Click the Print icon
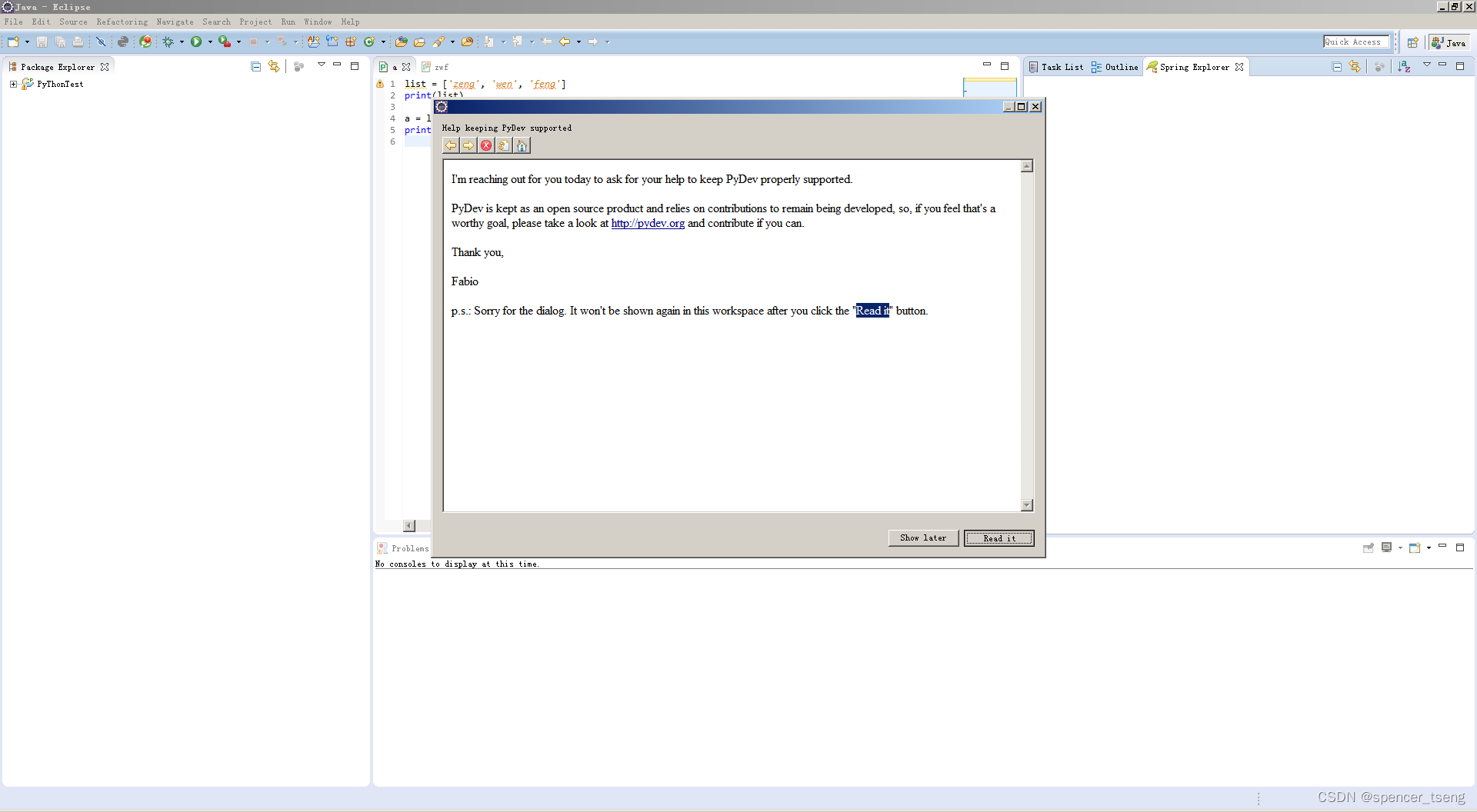The height and width of the screenshot is (812, 1477). (x=78, y=42)
